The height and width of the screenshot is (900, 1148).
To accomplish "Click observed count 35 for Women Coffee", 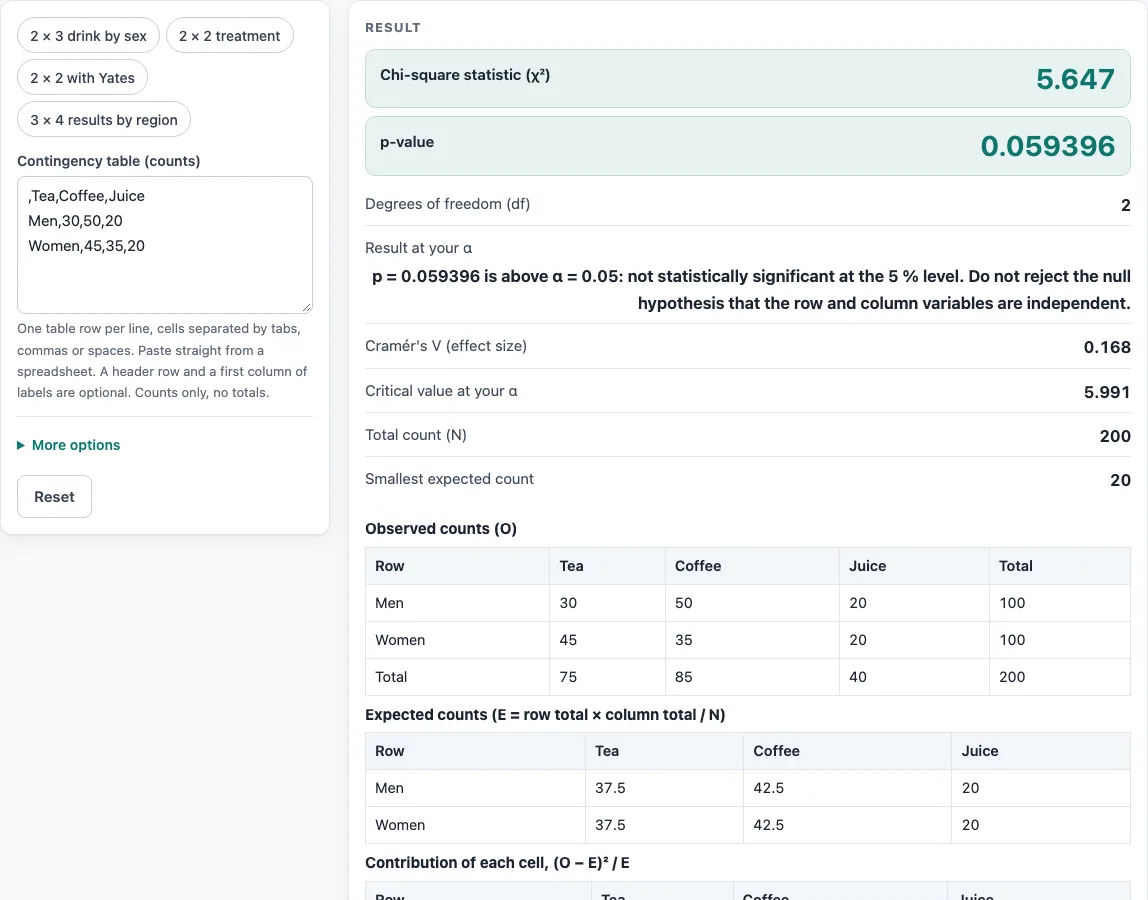I will (x=684, y=640).
